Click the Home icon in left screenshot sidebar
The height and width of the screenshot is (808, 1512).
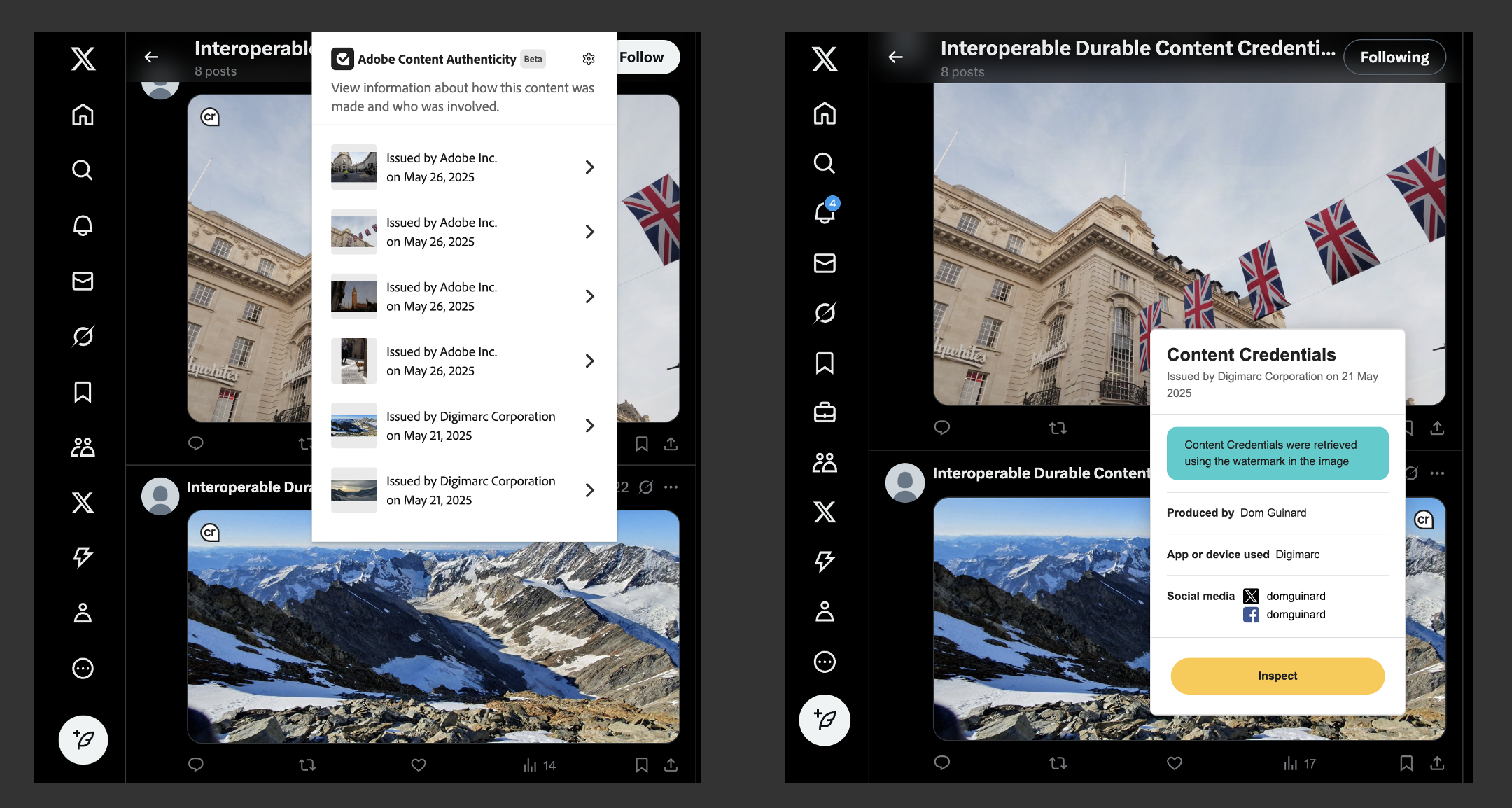point(83,114)
